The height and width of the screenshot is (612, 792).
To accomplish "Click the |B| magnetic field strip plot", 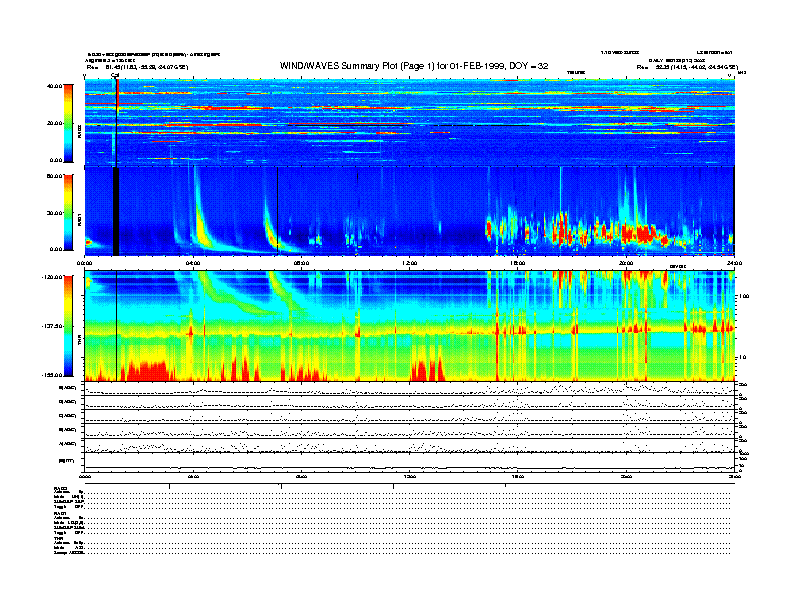I will coord(410,463).
